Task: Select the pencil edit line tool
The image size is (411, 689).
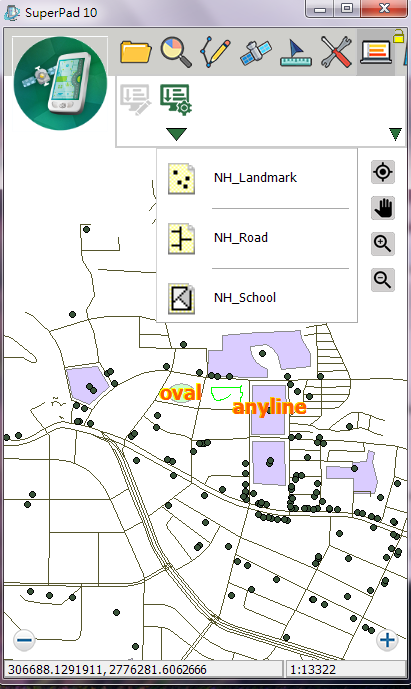Action: (215, 52)
